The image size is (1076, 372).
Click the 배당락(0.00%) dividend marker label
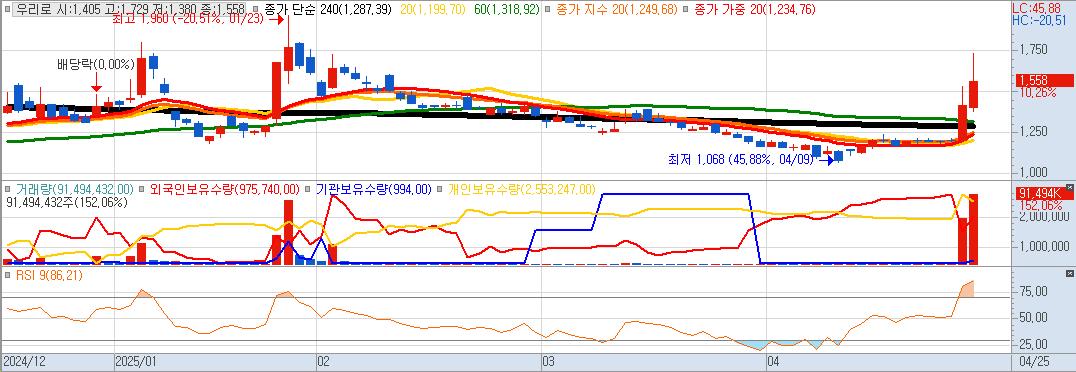(95, 65)
